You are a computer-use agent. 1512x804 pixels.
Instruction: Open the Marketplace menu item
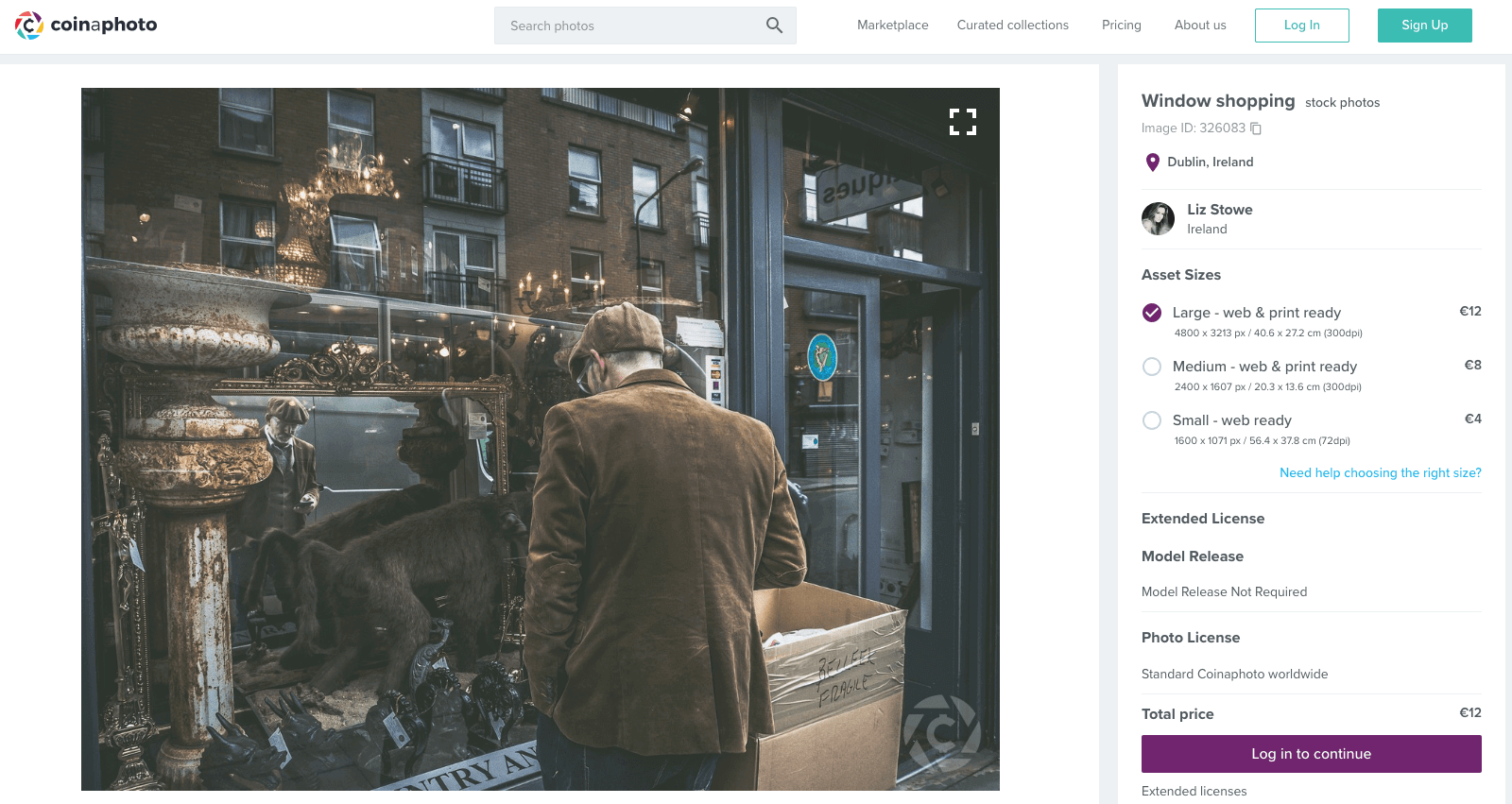892,26
